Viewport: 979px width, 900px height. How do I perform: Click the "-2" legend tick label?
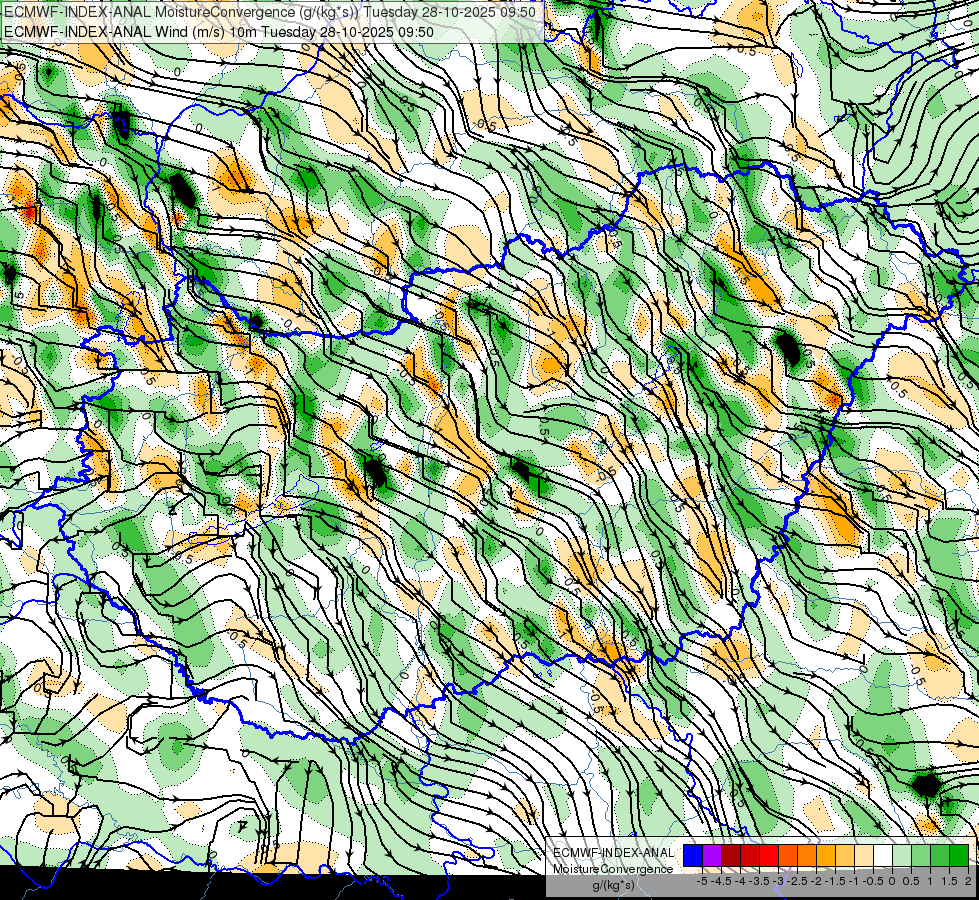tap(816, 881)
